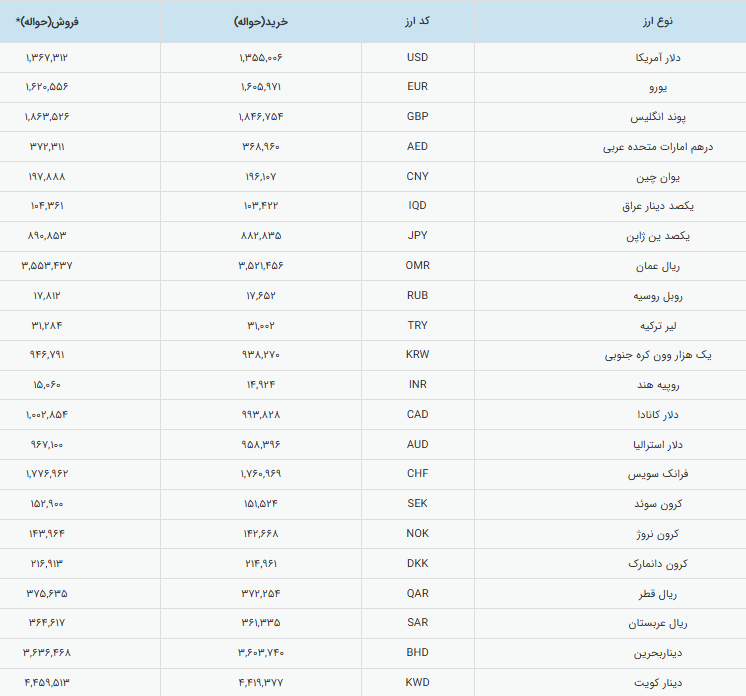746x696 pixels.
Task: Click the CNY code cell
Action: [x=417, y=176]
